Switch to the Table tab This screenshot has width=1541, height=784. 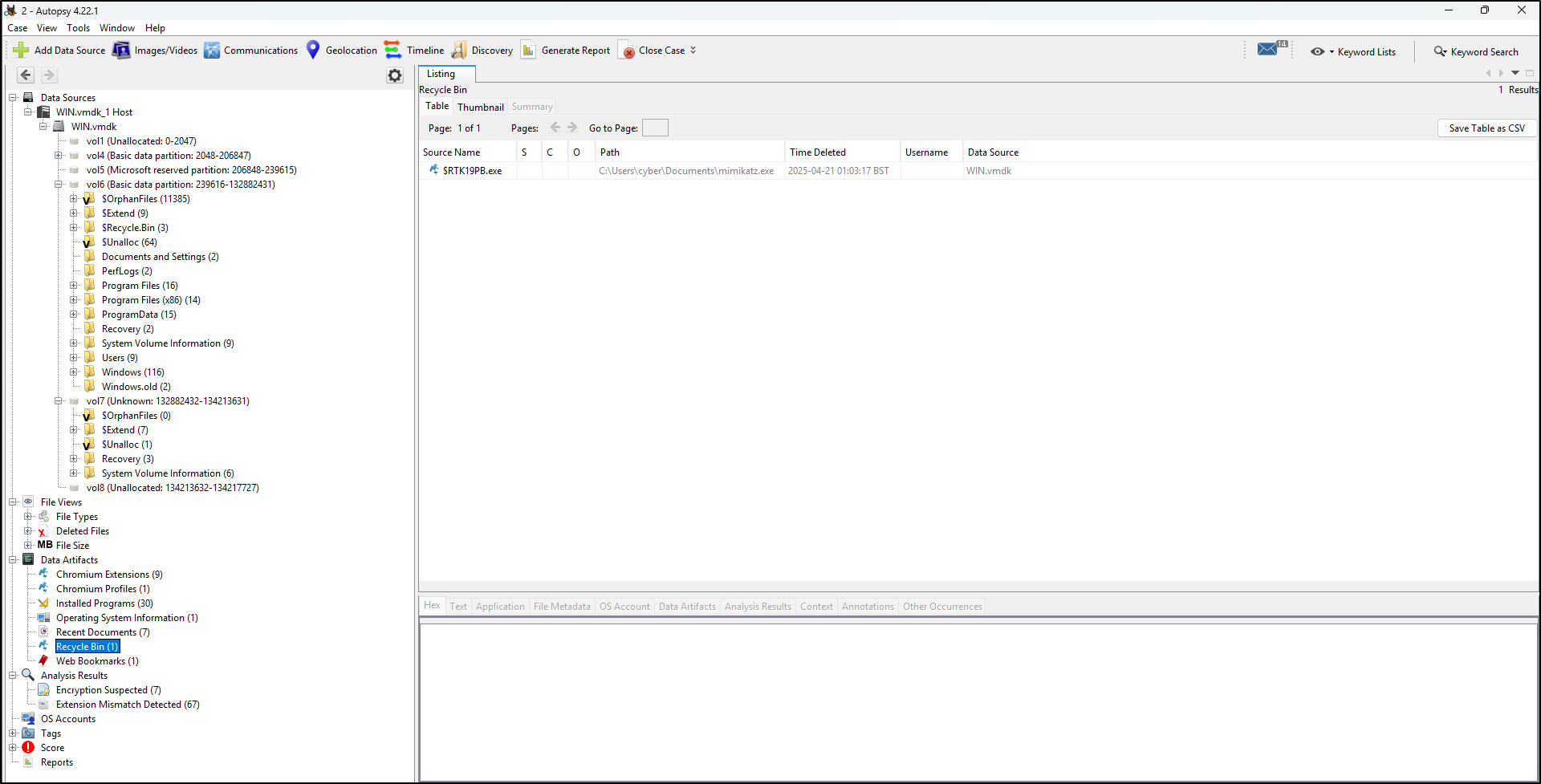(437, 106)
